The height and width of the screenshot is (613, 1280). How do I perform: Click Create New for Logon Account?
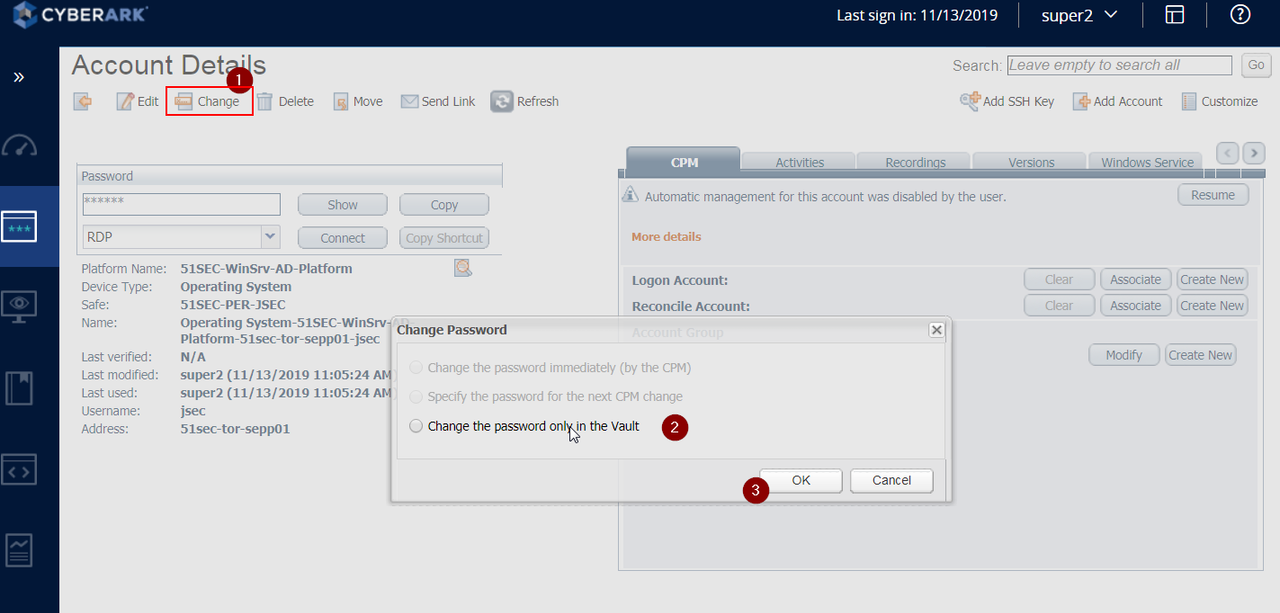[x=1212, y=279]
